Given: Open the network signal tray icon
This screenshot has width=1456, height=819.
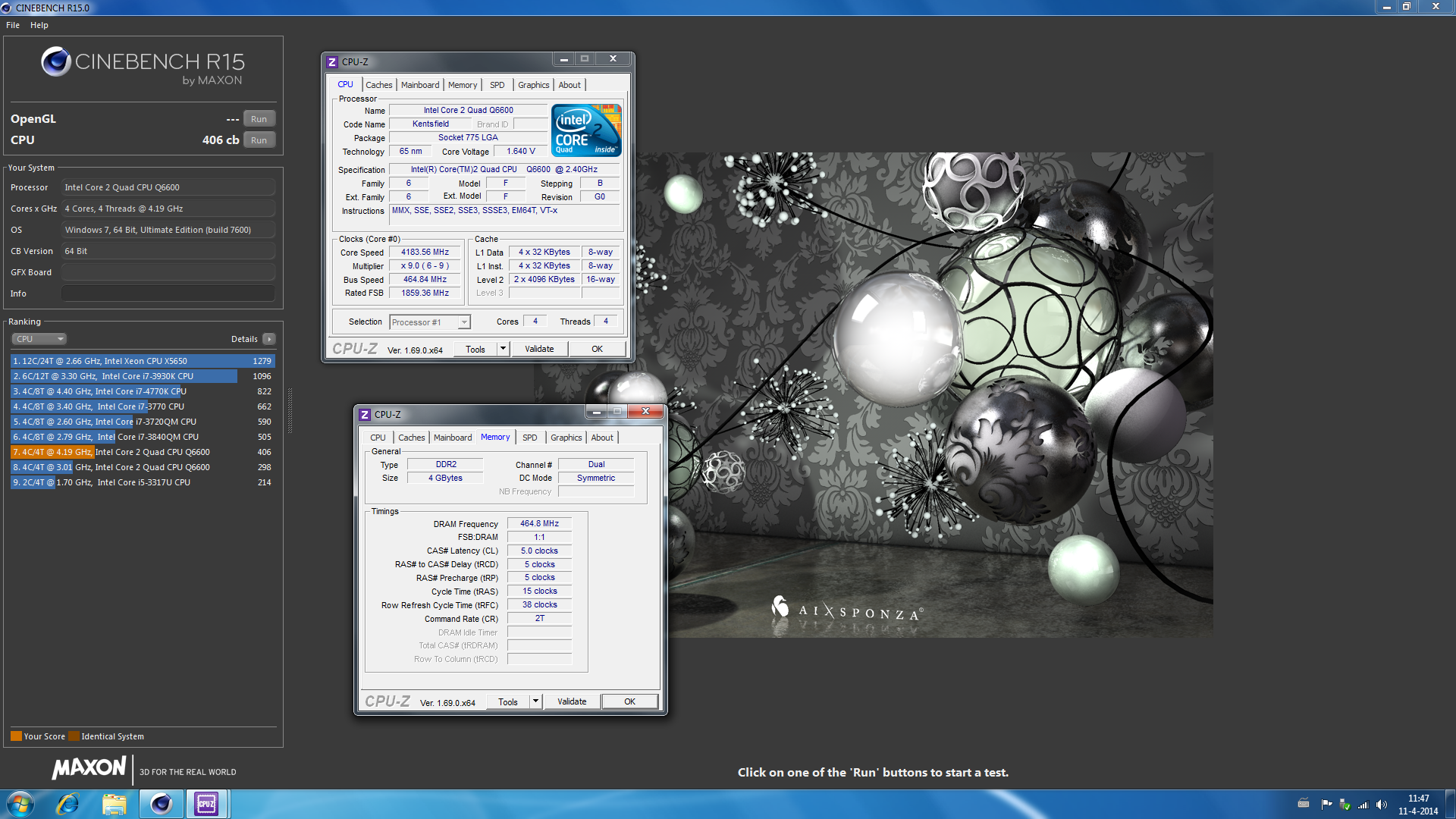Looking at the screenshot, I should click(x=1363, y=805).
